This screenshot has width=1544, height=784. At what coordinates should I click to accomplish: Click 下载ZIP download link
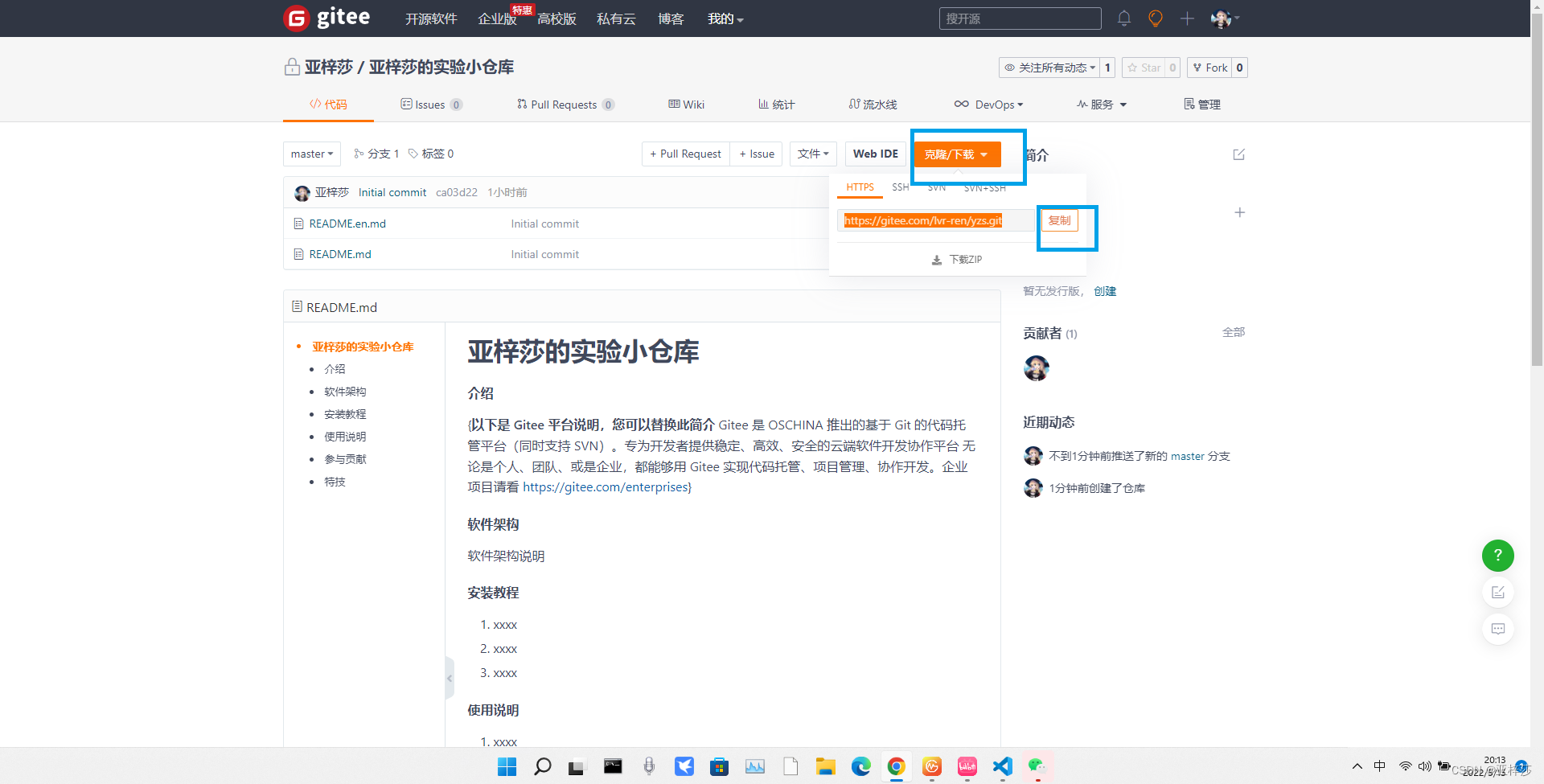[957, 260]
